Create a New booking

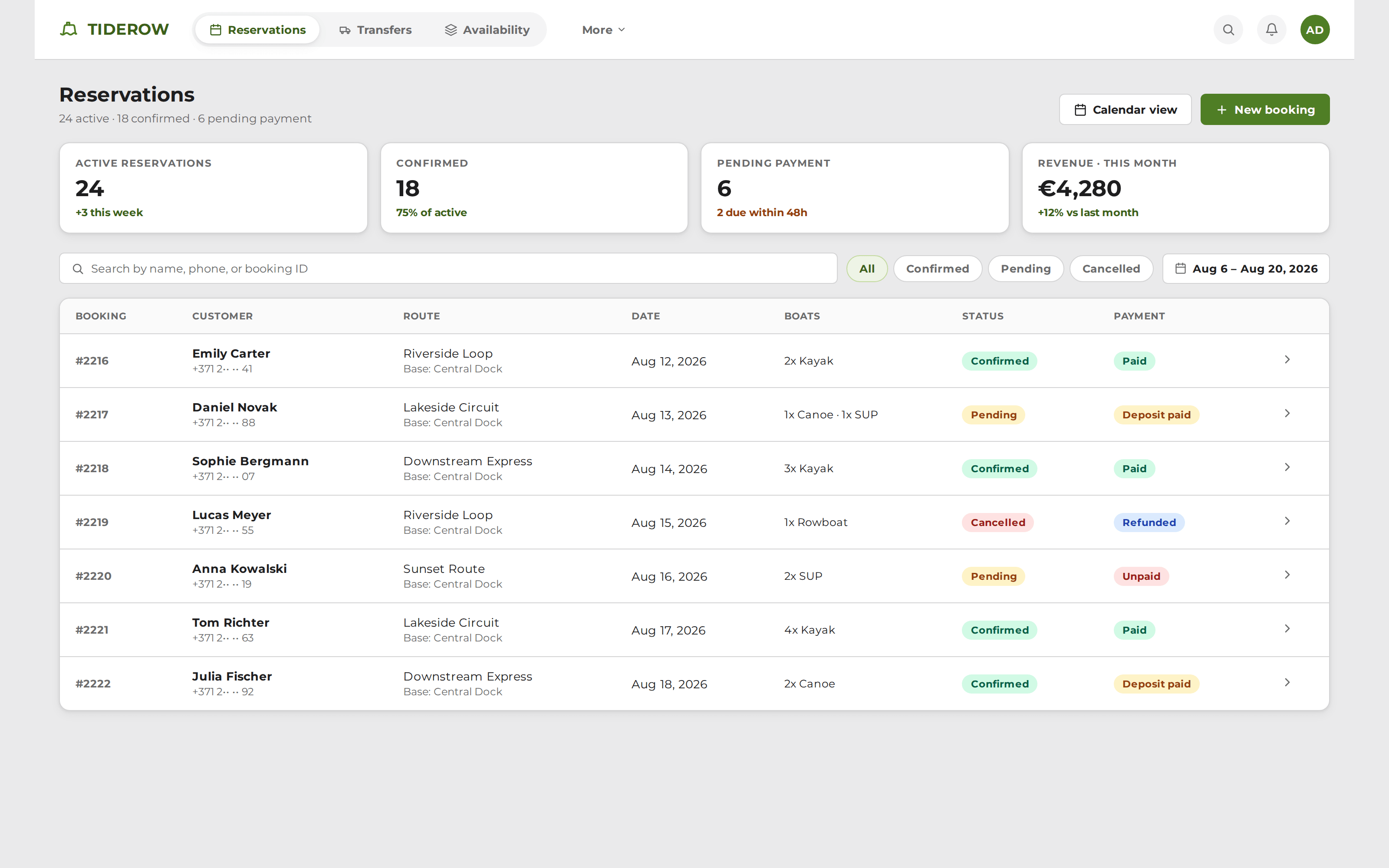coord(1264,109)
